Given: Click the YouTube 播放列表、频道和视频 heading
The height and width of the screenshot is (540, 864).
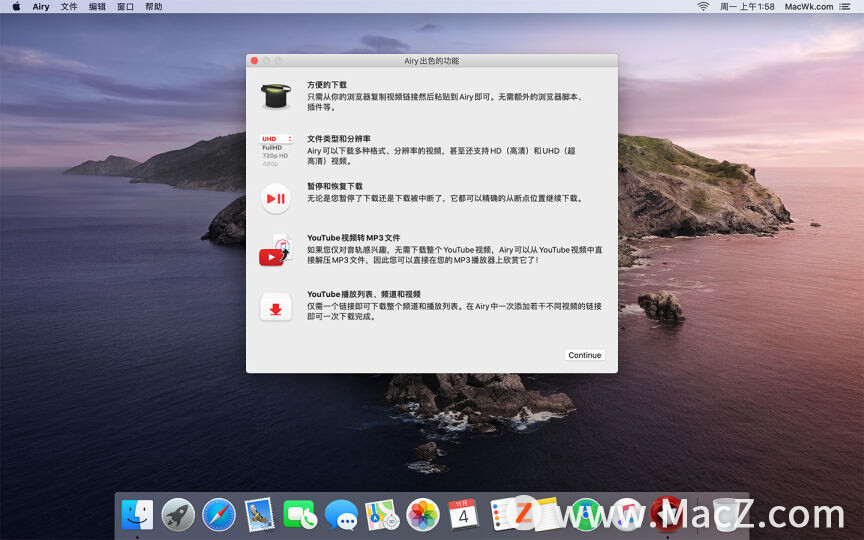Looking at the screenshot, I should (364, 294).
